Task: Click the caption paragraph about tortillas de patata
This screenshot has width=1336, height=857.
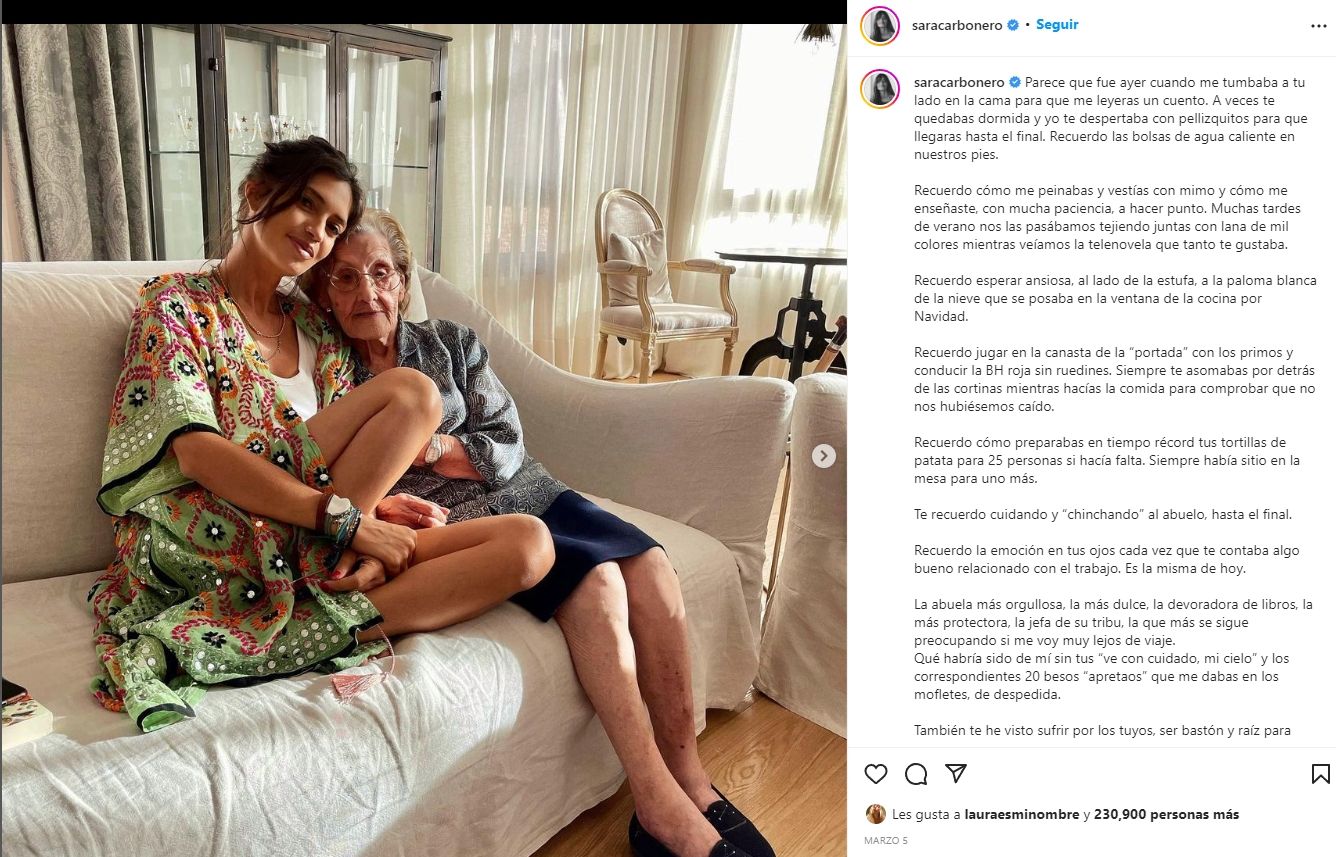Action: click(x=1107, y=460)
